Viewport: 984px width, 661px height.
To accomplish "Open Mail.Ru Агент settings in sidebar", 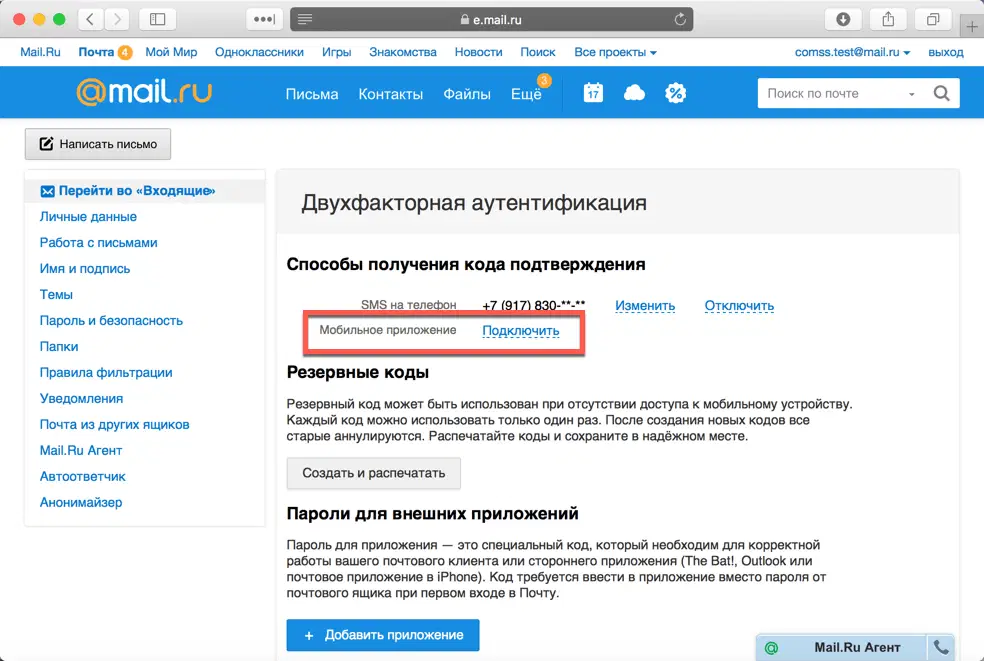I will (81, 450).
